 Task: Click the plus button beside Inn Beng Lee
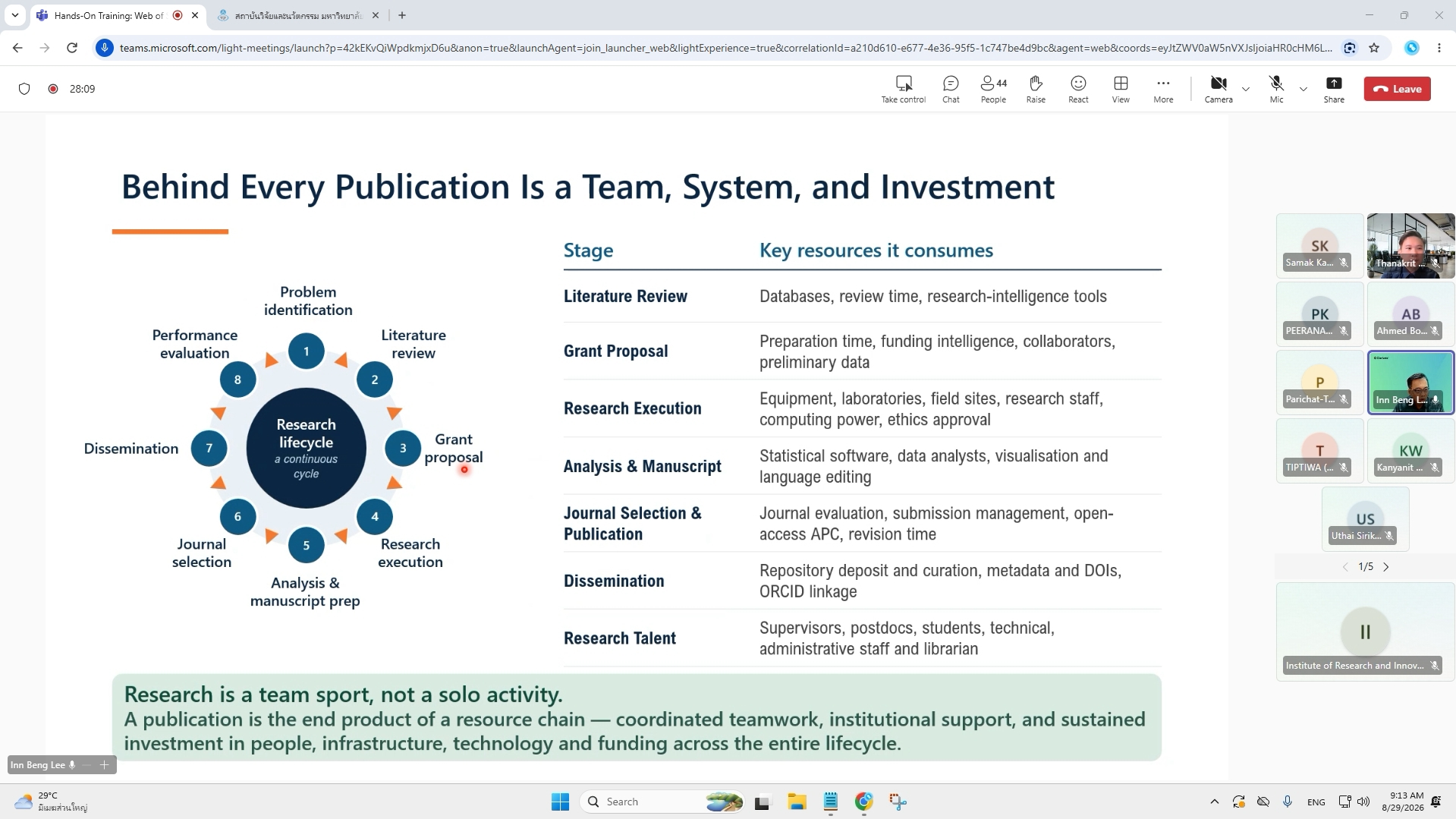tap(105, 765)
